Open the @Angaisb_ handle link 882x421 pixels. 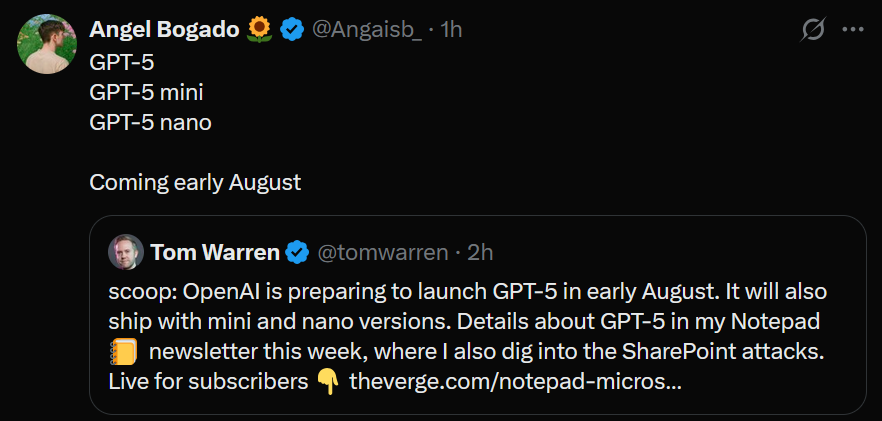tap(366, 30)
